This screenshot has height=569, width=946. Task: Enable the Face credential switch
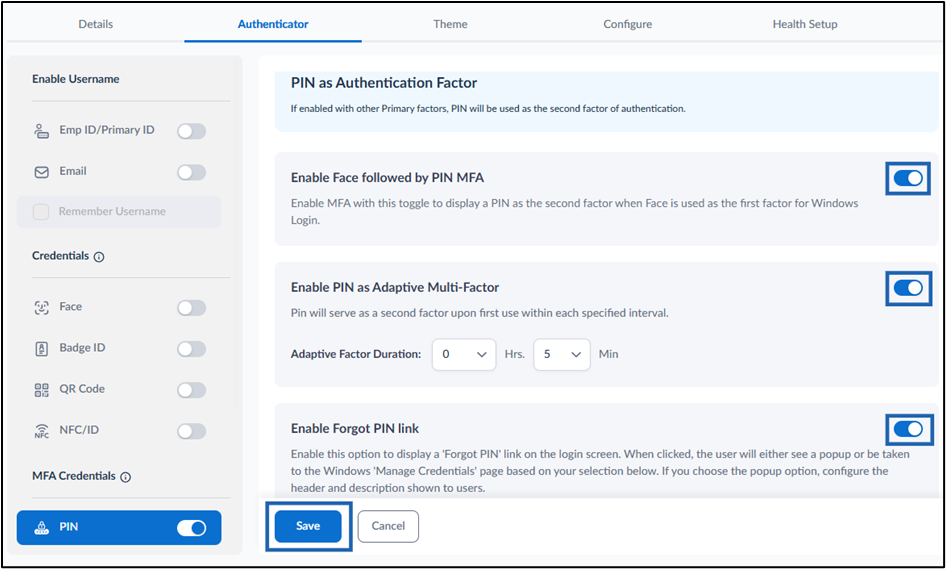tap(191, 308)
